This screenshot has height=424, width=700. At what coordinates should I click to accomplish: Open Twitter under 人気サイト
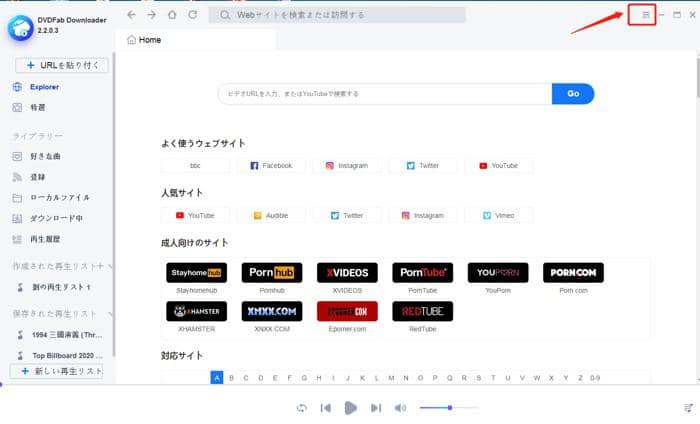point(347,216)
